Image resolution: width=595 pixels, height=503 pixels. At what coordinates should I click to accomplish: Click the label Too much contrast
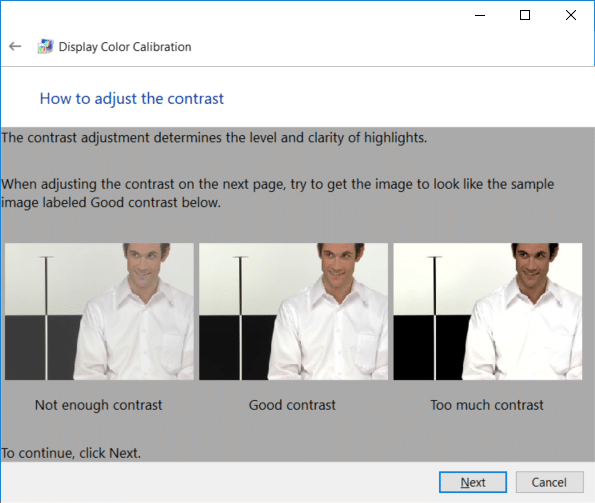pyautogui.click(x=487, y=405)
